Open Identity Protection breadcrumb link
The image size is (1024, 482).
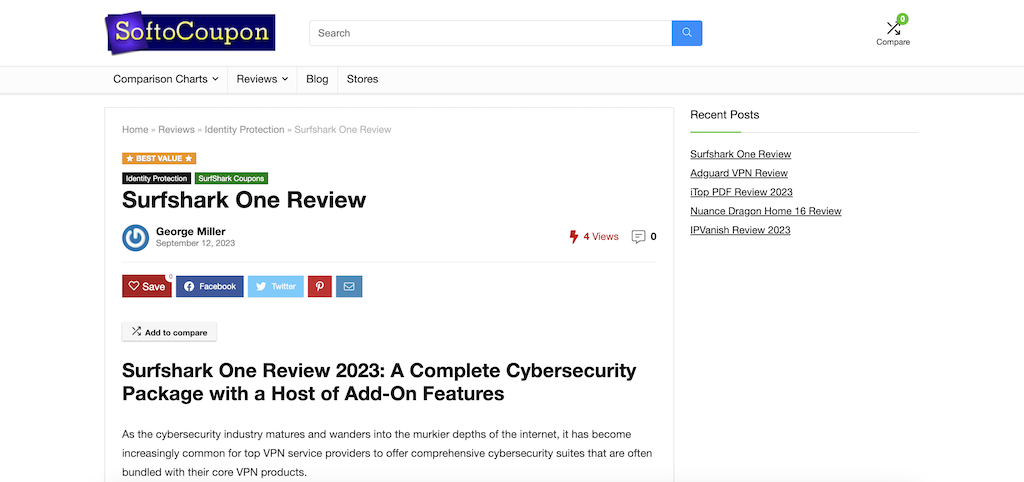click(x=244, y=129)
